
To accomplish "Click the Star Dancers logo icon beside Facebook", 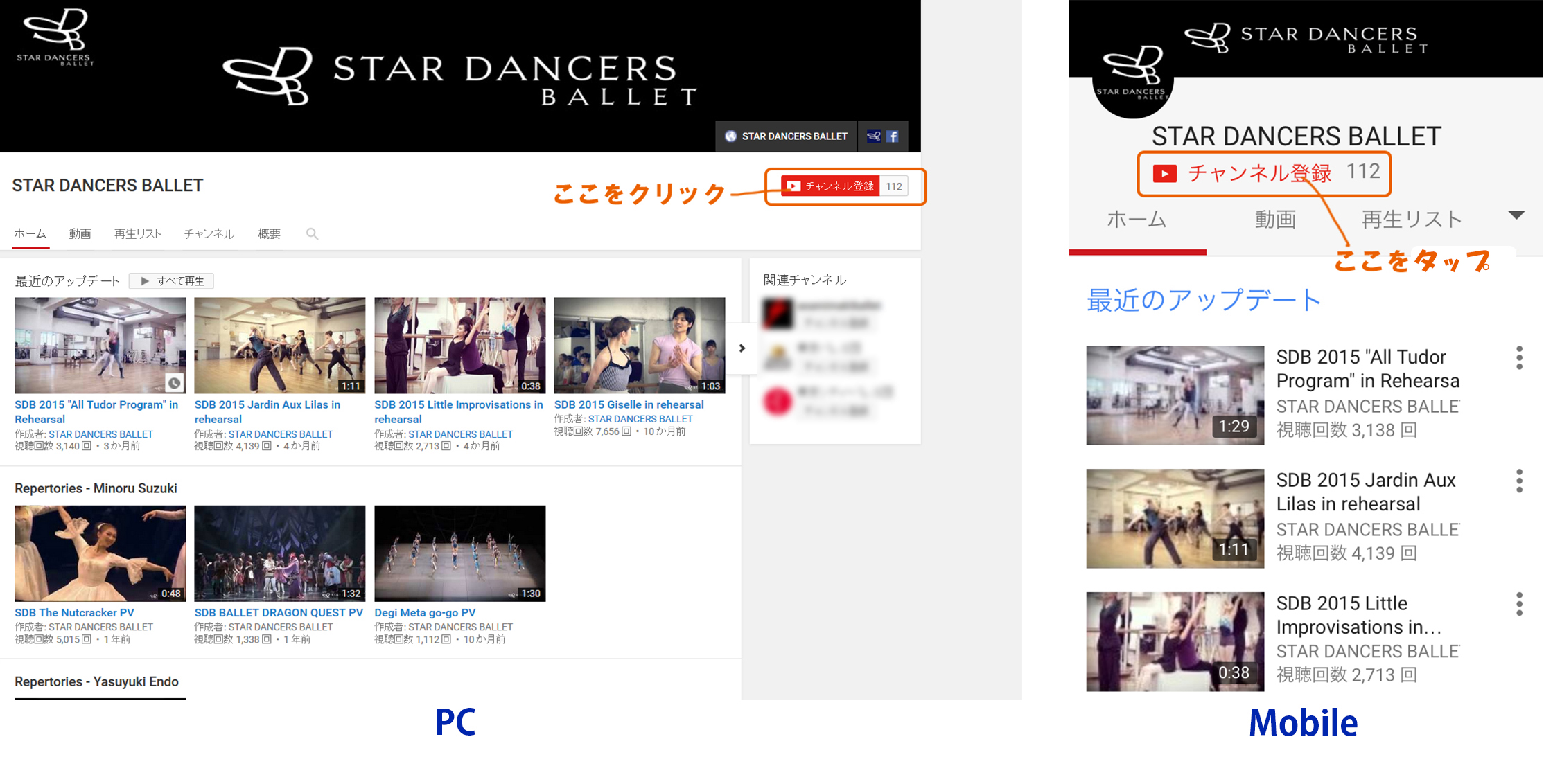I will 874,136.
